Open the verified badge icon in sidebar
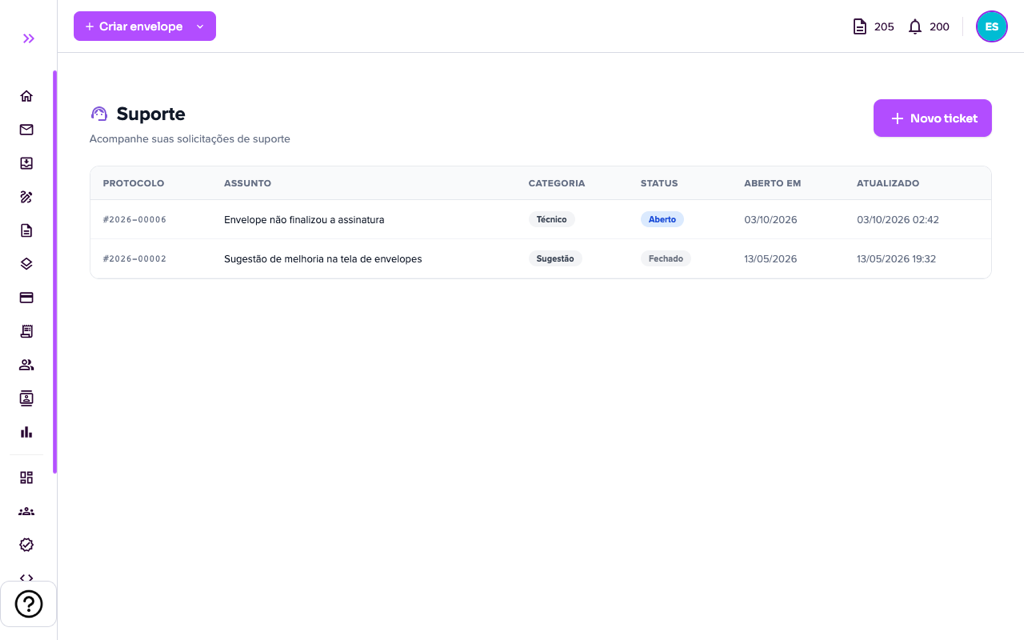This screenshot has height=640, width=1024. tap(26, 545)
